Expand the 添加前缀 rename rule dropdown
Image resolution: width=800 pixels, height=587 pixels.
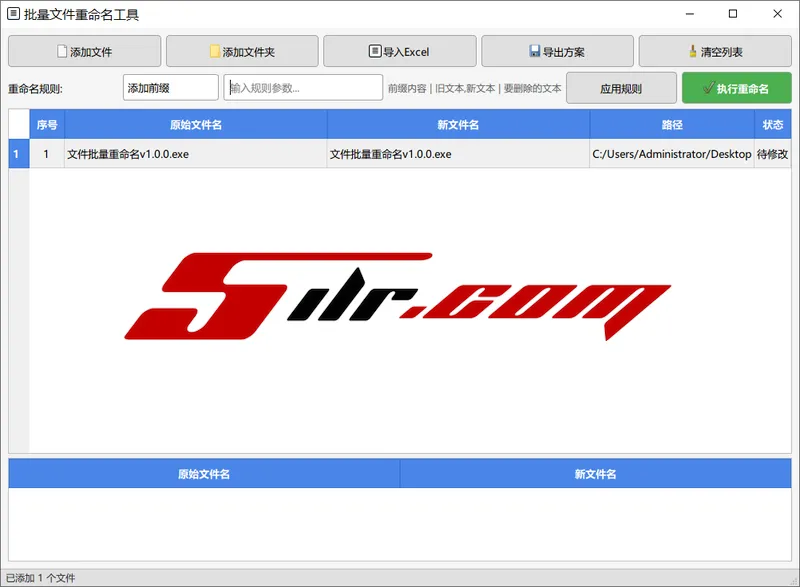[x=170, y=88]
